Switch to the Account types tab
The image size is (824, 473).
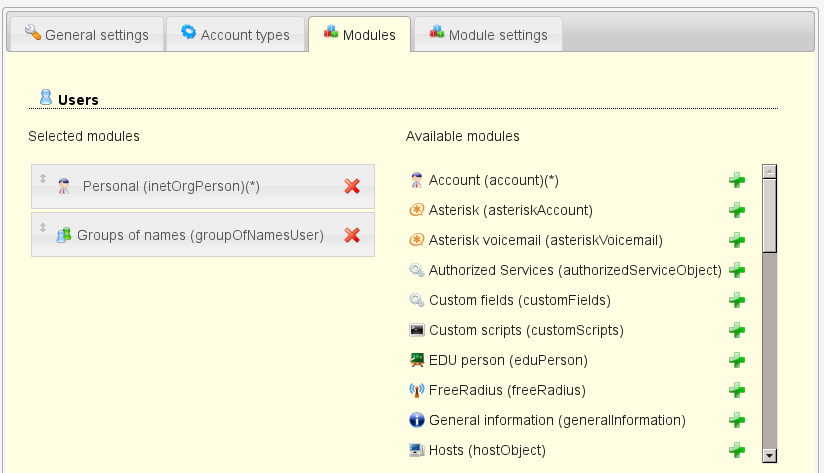click(235, 35)
